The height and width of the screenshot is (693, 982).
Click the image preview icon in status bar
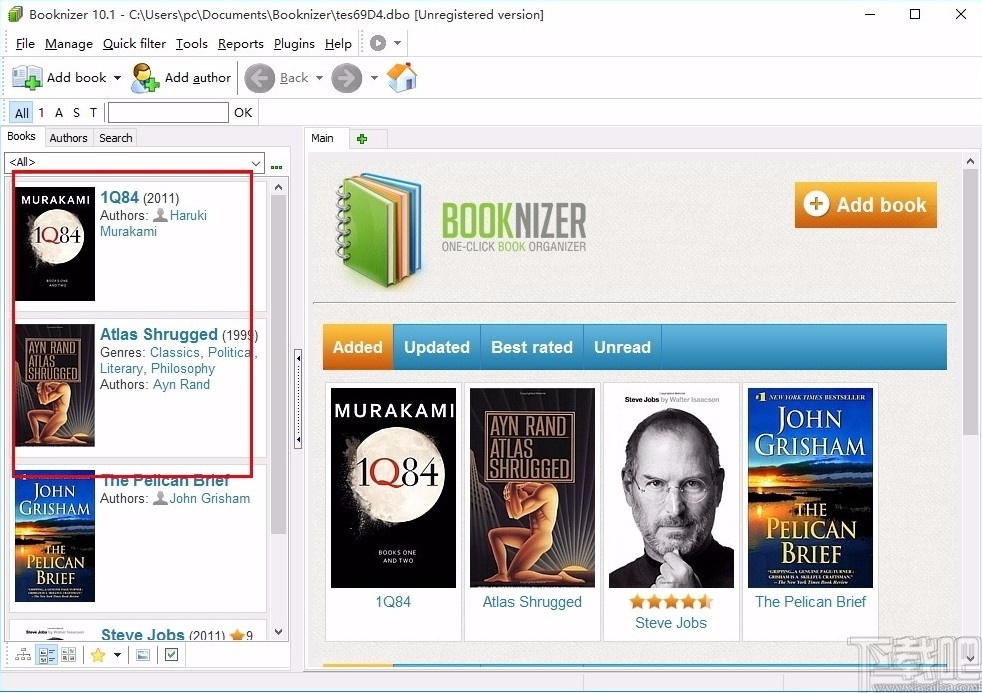click(142, 655)
